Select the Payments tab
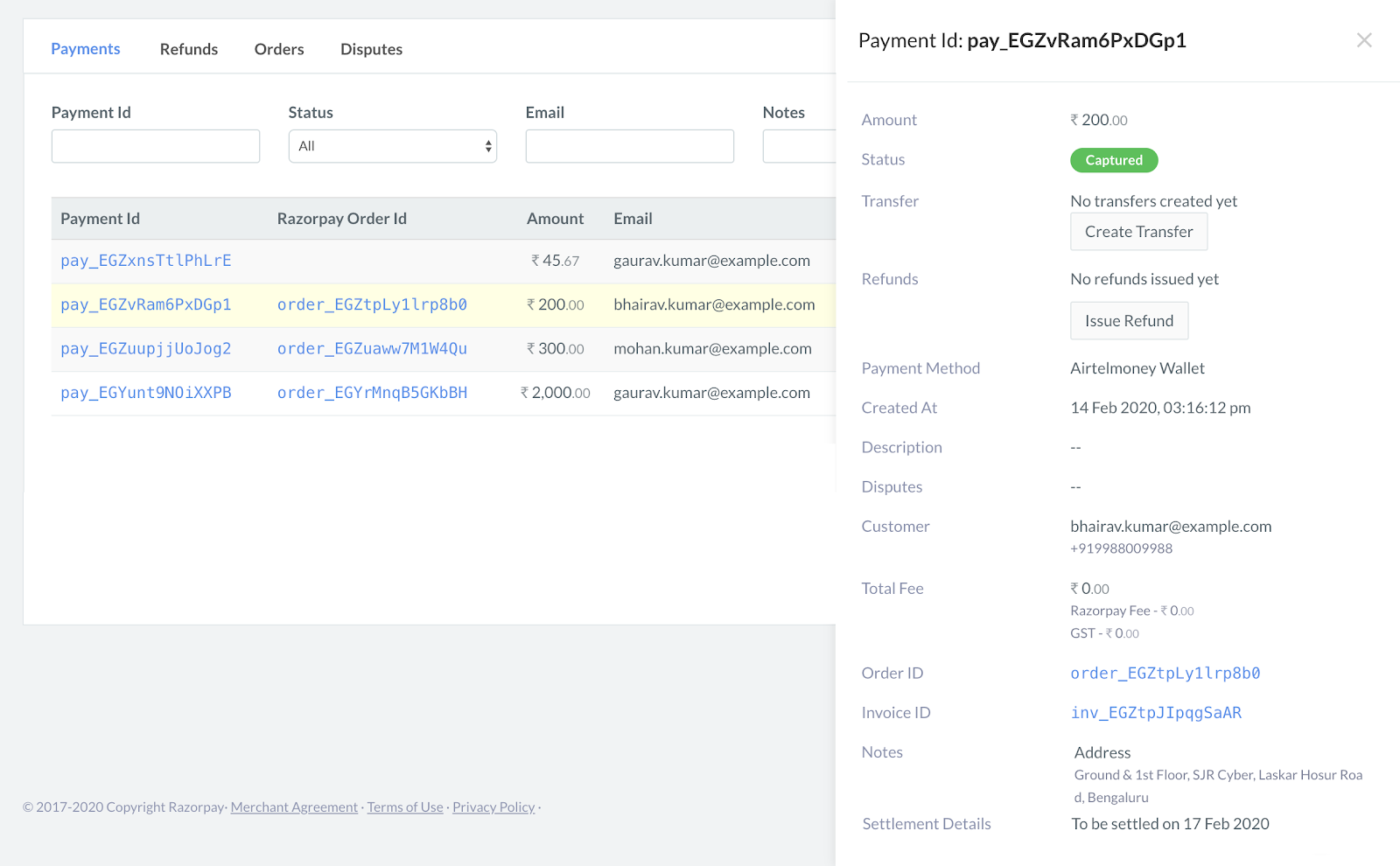This screenshot has height=866, width=1400. pyautogui.click(x=85, y=49)
